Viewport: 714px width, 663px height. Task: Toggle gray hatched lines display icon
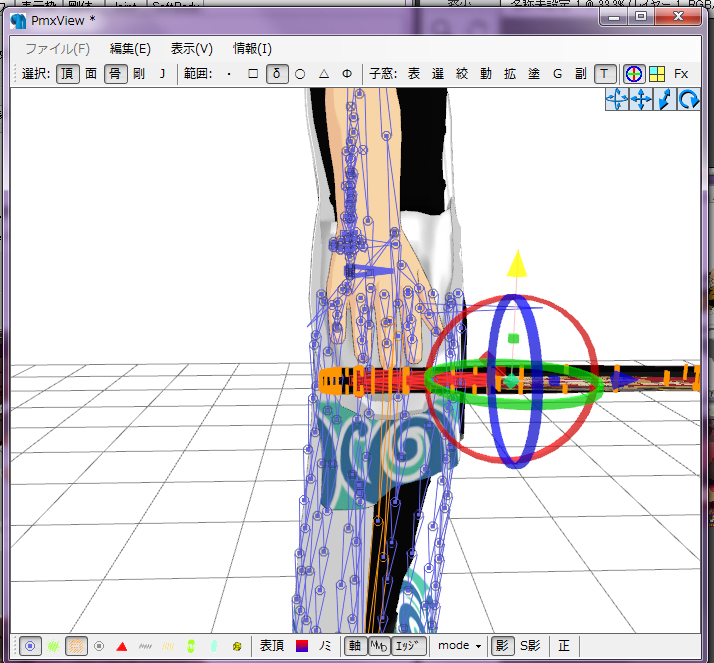click(145, 646)
